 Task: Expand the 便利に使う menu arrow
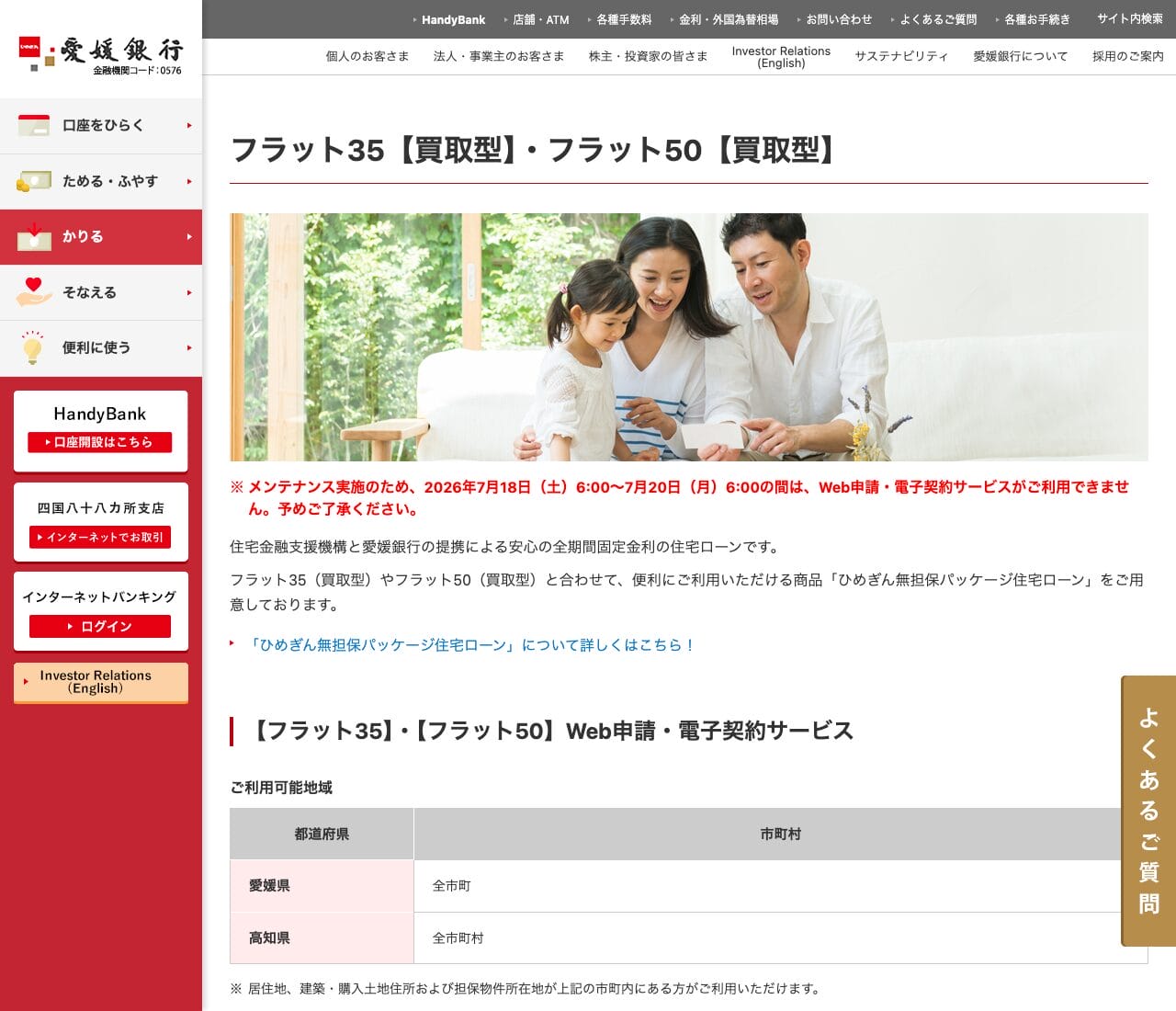189,347
